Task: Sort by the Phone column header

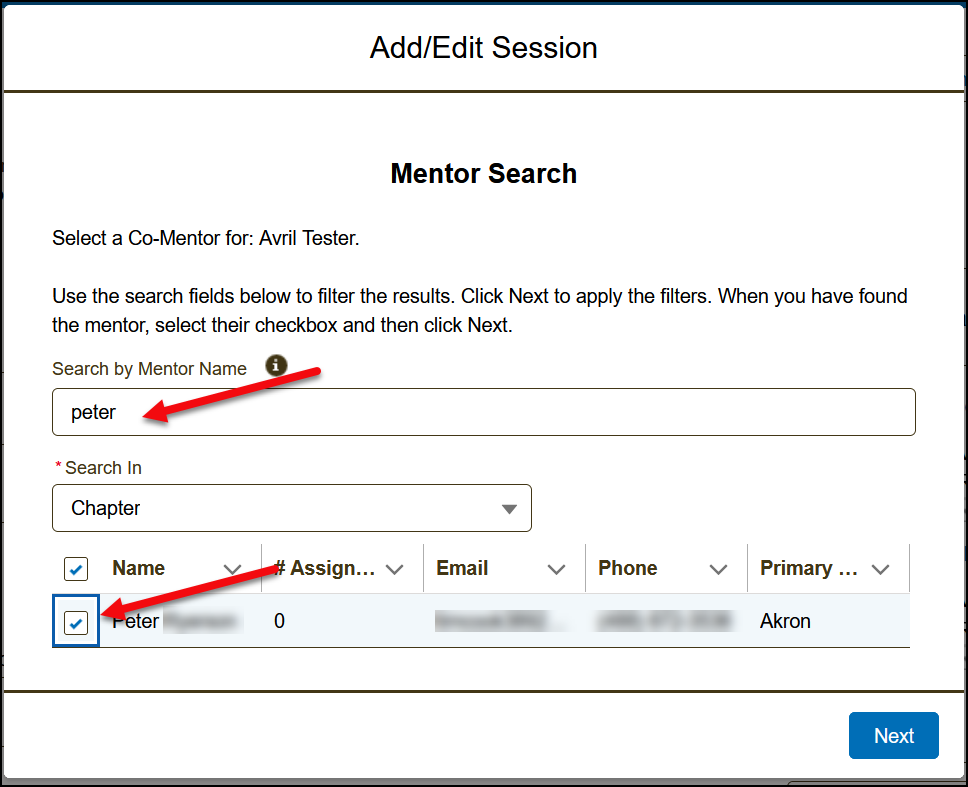Action: click(628, 568)
